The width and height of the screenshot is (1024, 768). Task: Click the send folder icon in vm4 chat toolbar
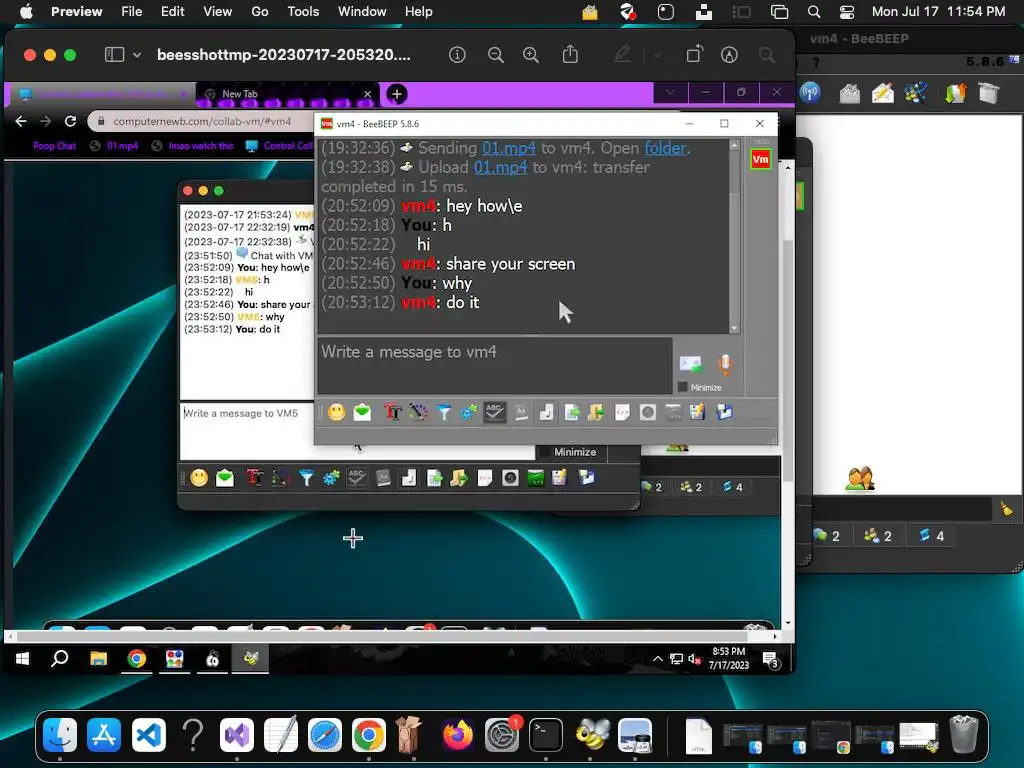pyautogui.click(x=596, y=412)
